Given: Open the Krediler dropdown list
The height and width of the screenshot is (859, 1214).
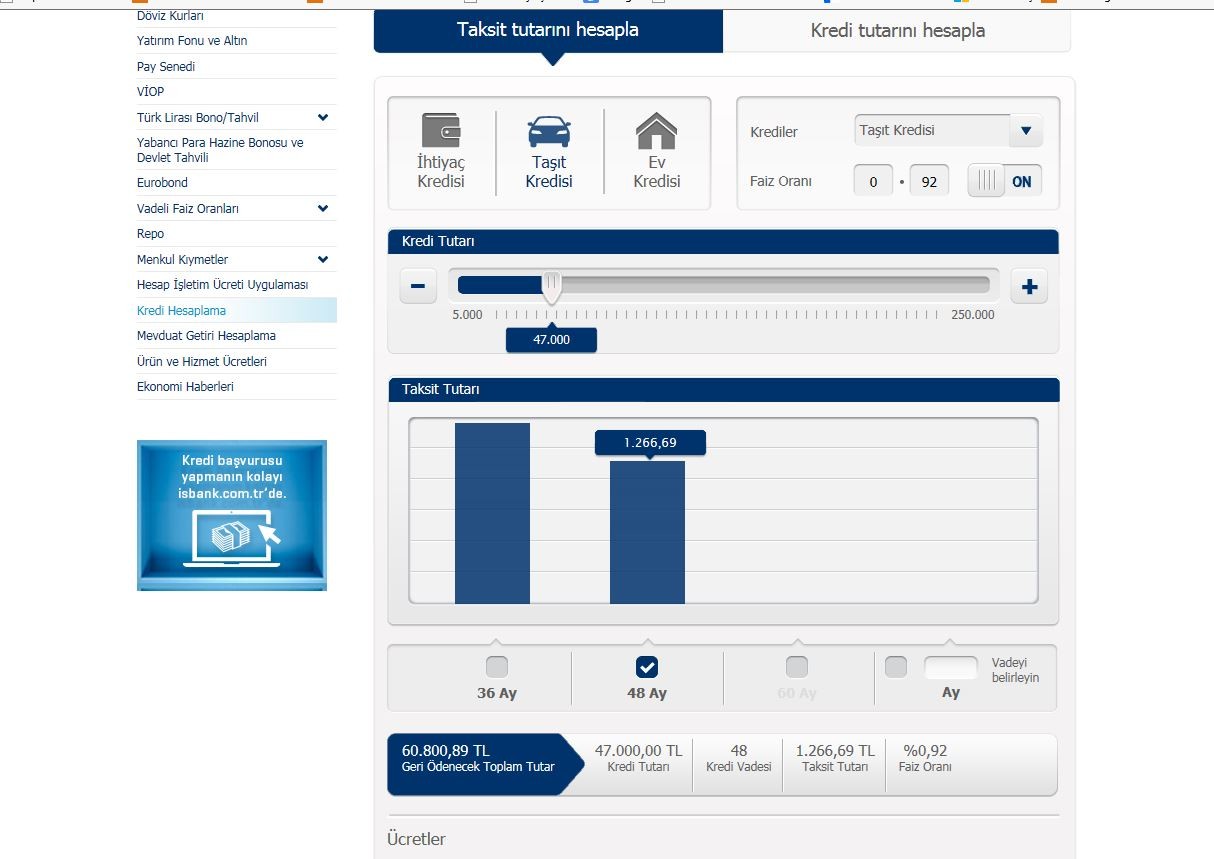Looking at the screenshot, I should click(1025, 131).
